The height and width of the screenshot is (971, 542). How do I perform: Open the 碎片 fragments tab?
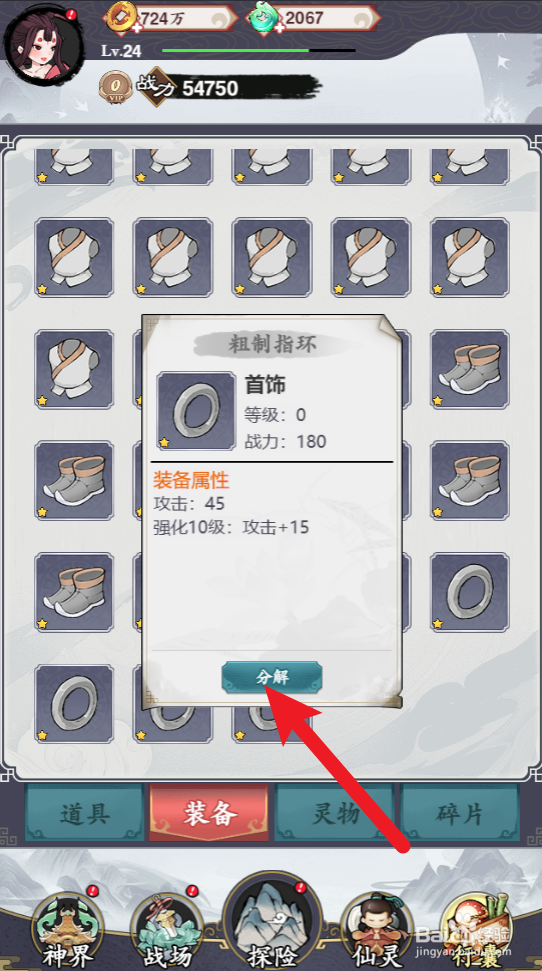pos(460,814)
